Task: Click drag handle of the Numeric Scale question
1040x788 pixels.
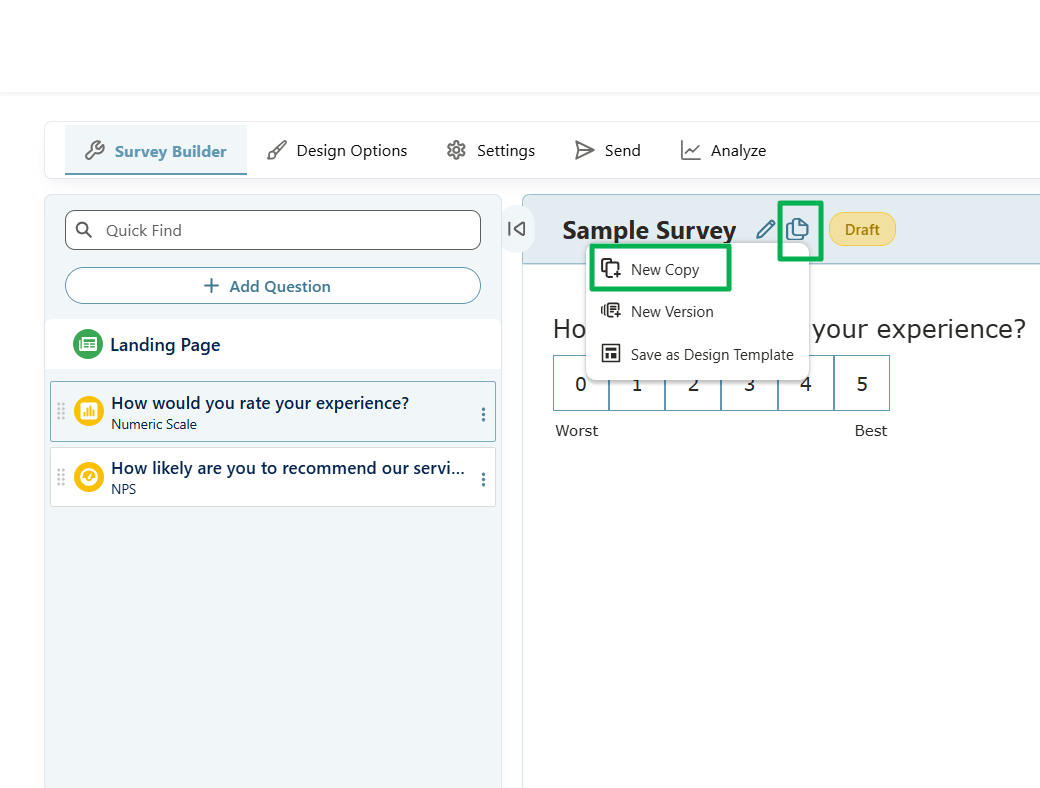Action: [x=61, y=411]
